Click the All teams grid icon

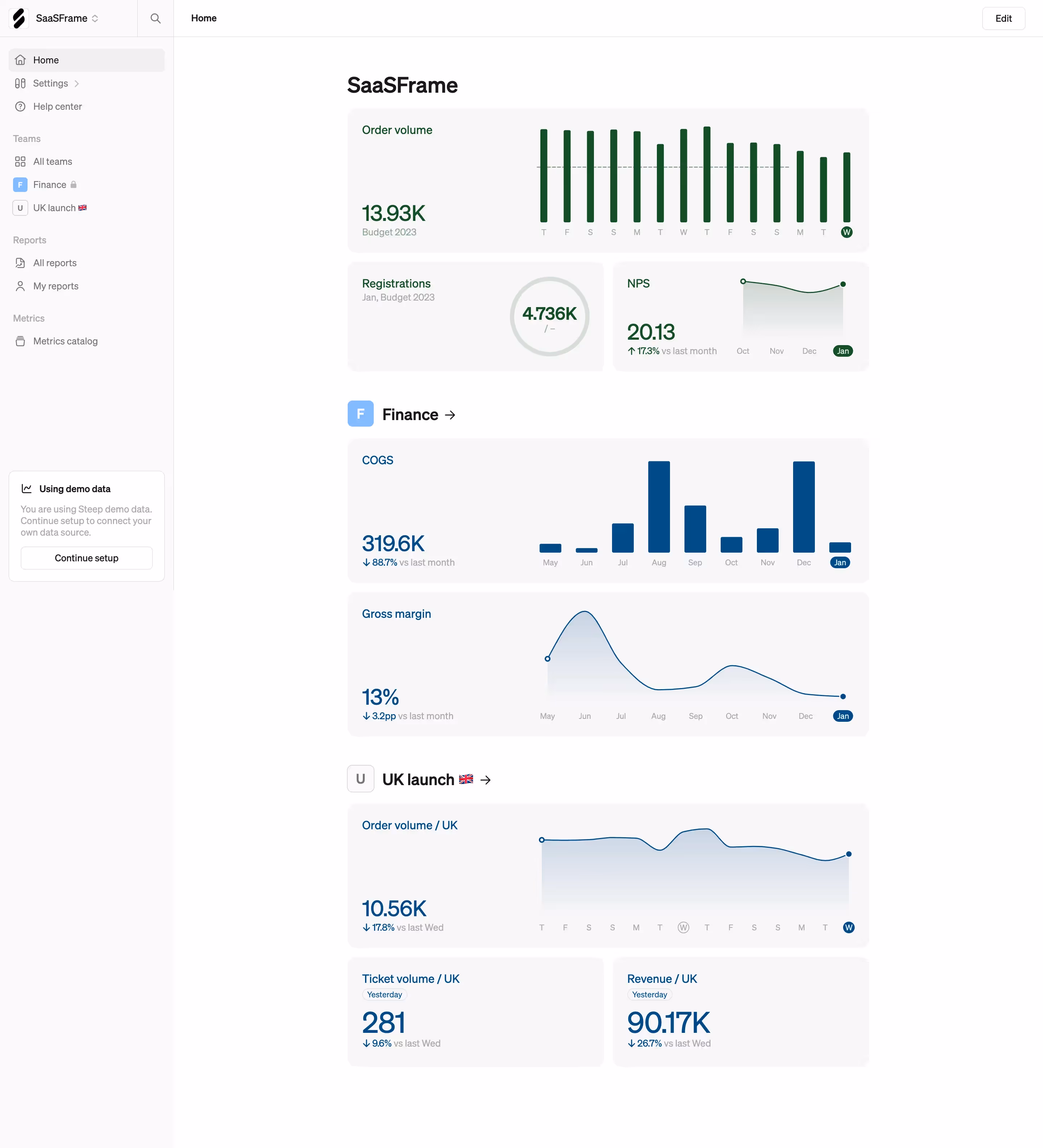[21, 161]
